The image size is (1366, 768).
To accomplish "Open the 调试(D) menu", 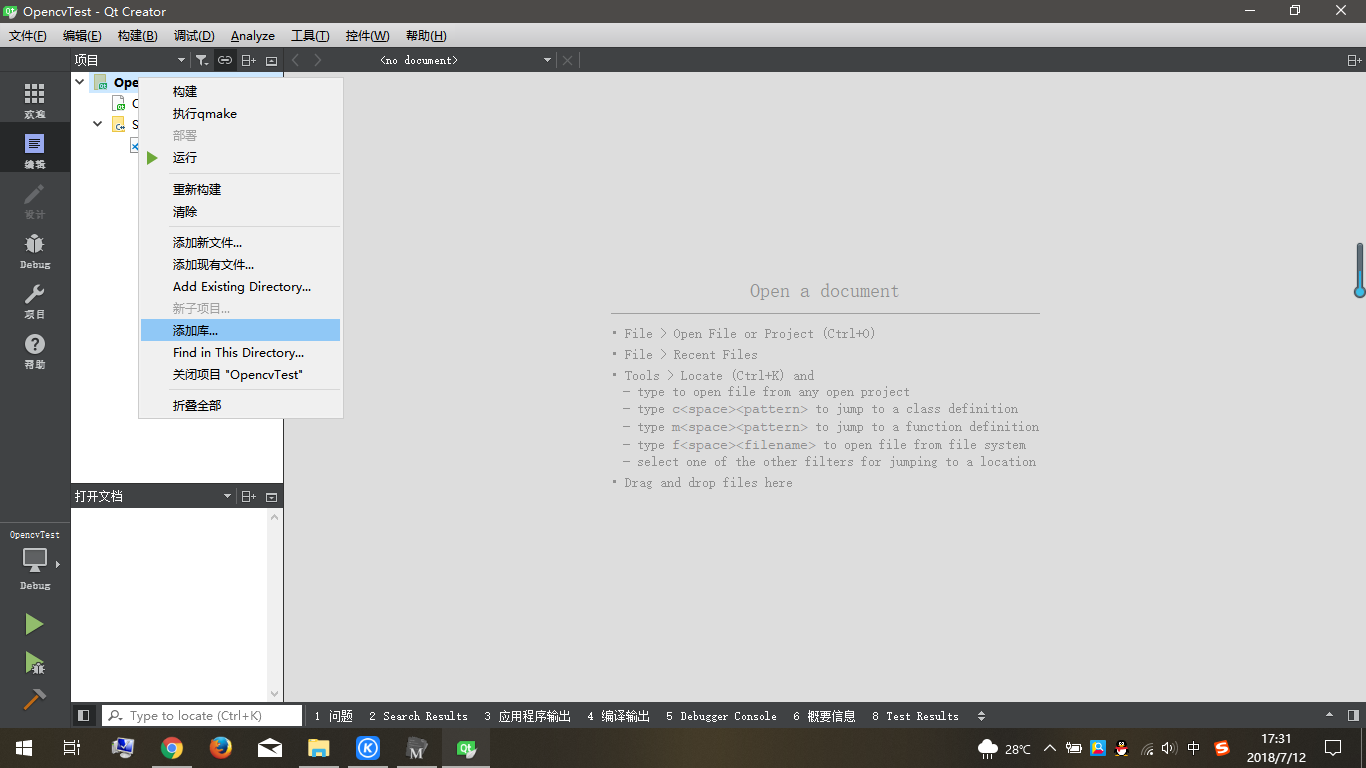I will 194,35.
